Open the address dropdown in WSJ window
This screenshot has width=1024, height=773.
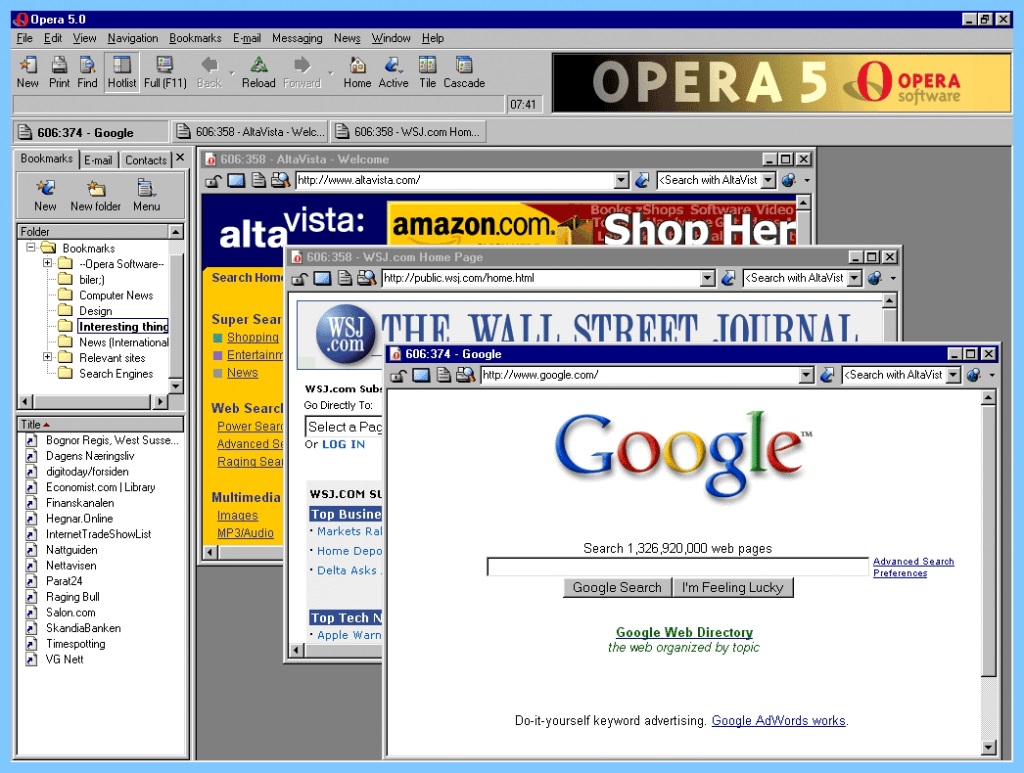(x=707, y=279)
